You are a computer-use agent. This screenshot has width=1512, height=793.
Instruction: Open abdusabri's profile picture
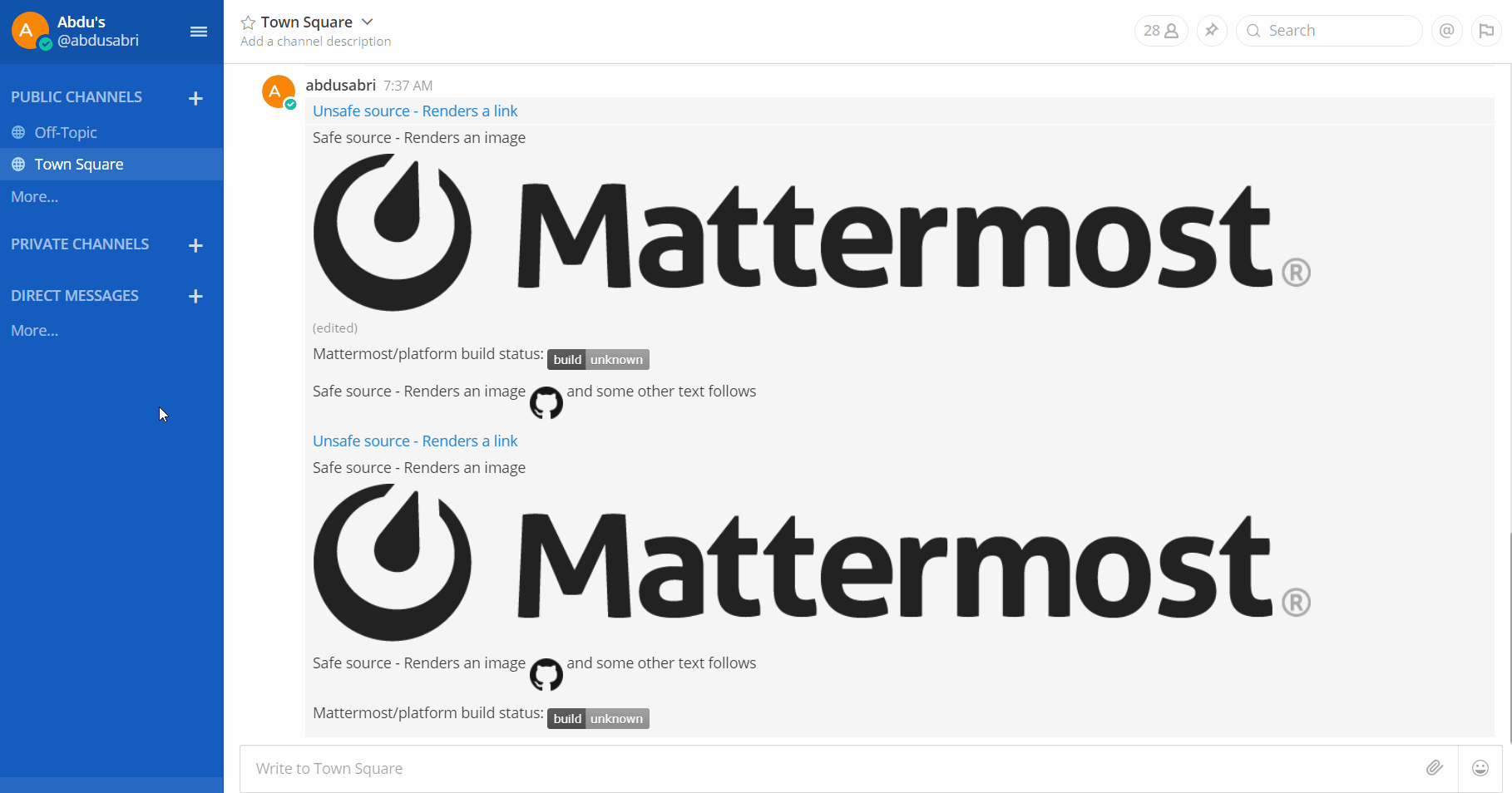[x=279, y=91]
